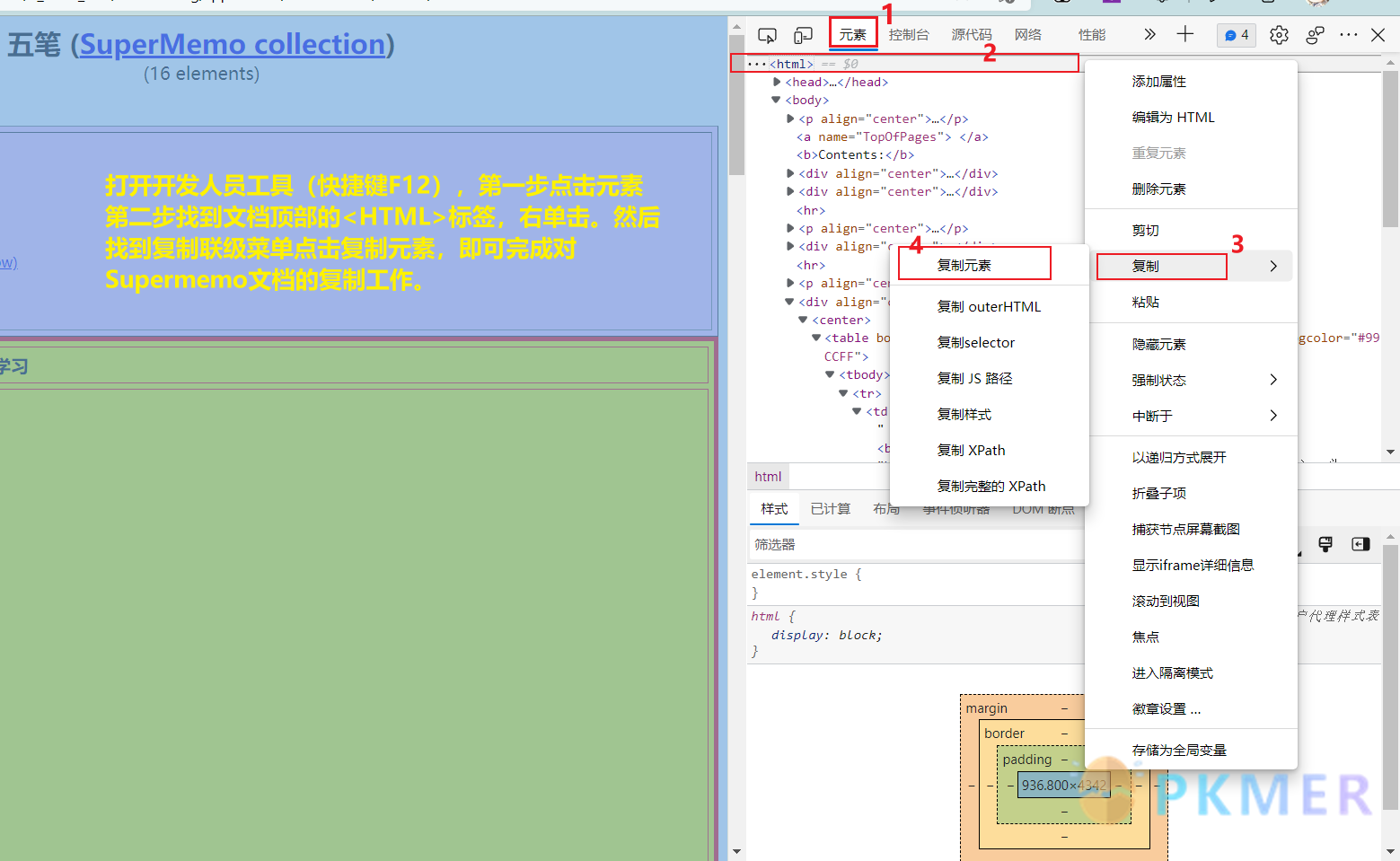Expand the 强制状态 submenu
Viewport: 1400px width, 861px height.
point(1191,380)
